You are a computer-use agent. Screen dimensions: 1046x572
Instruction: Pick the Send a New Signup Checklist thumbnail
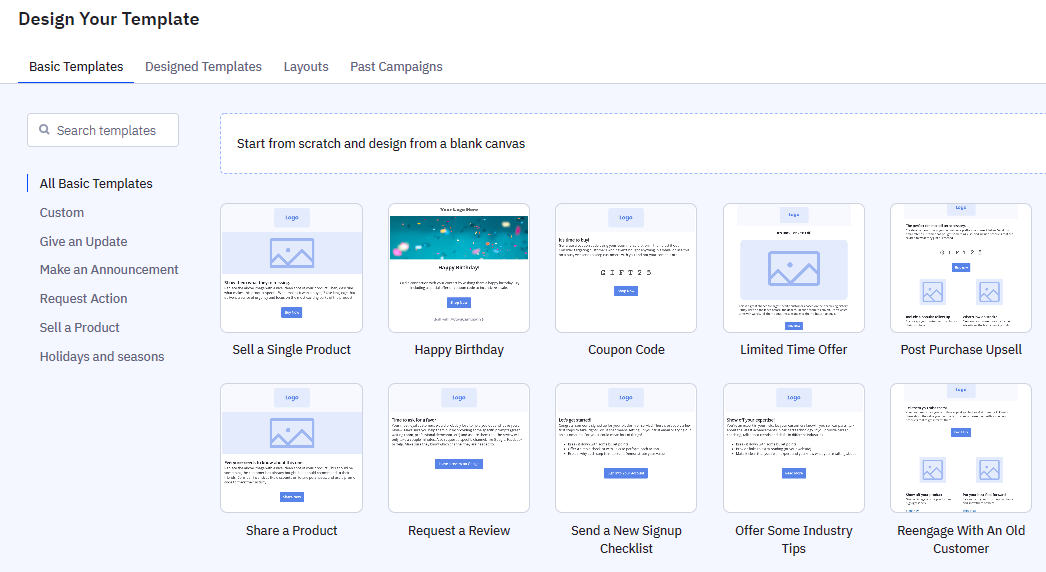626,448
